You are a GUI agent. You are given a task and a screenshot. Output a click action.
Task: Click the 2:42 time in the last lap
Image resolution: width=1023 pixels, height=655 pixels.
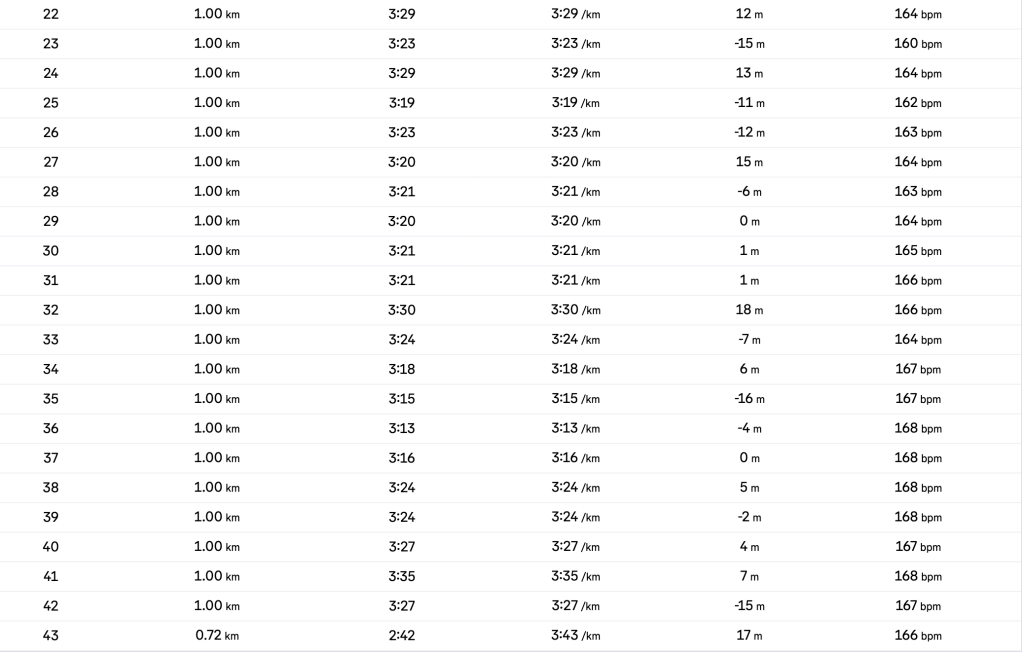tap(401, 636)
